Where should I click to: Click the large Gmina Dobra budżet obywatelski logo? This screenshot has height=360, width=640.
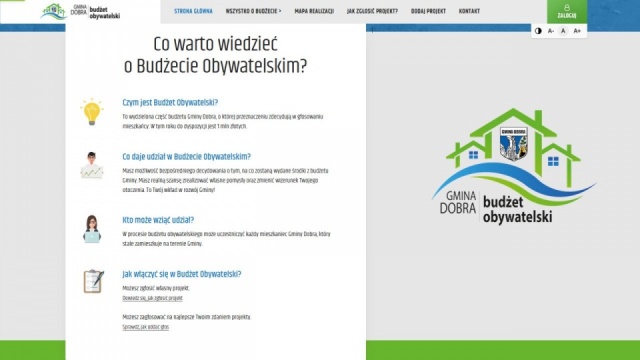(513, 166)
